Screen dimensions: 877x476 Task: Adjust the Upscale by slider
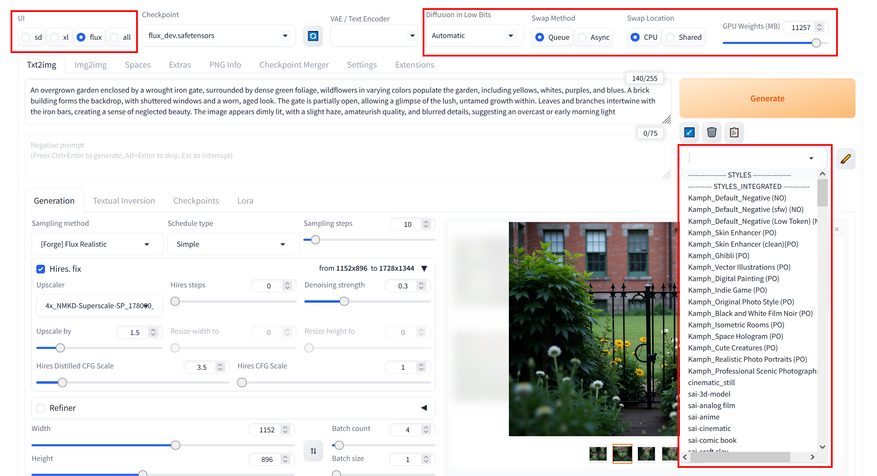(99, 348)
